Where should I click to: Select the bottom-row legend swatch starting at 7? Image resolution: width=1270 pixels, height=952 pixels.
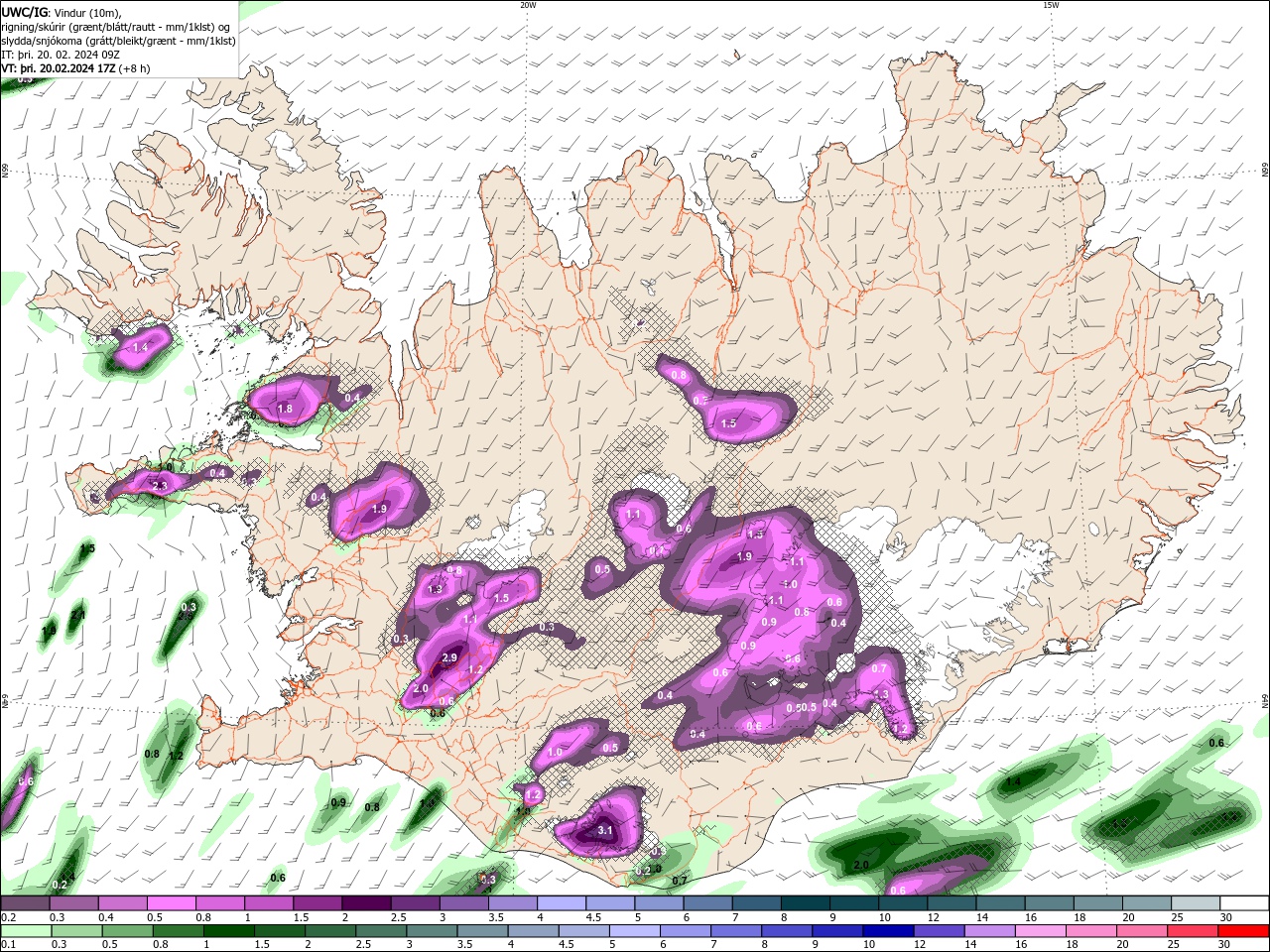735,931
